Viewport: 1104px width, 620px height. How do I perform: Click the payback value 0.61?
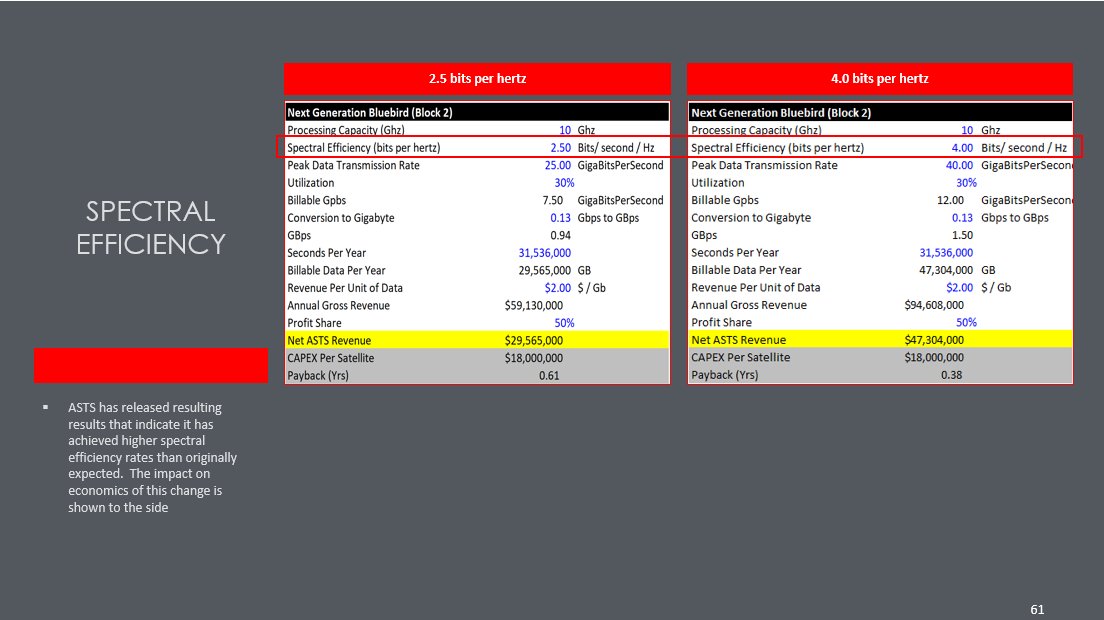[549, 376]
